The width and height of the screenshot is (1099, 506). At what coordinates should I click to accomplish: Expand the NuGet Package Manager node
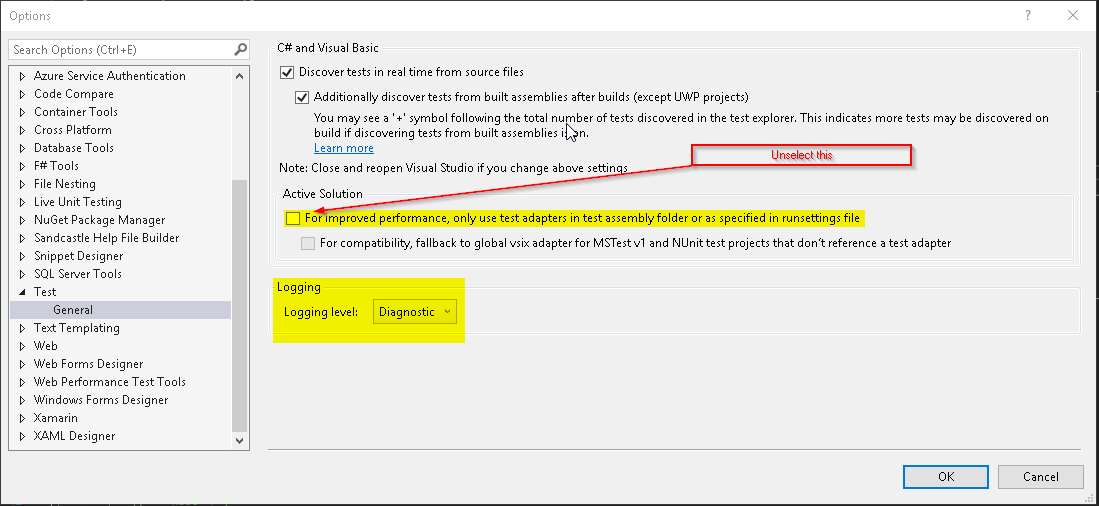click(22, 219)
